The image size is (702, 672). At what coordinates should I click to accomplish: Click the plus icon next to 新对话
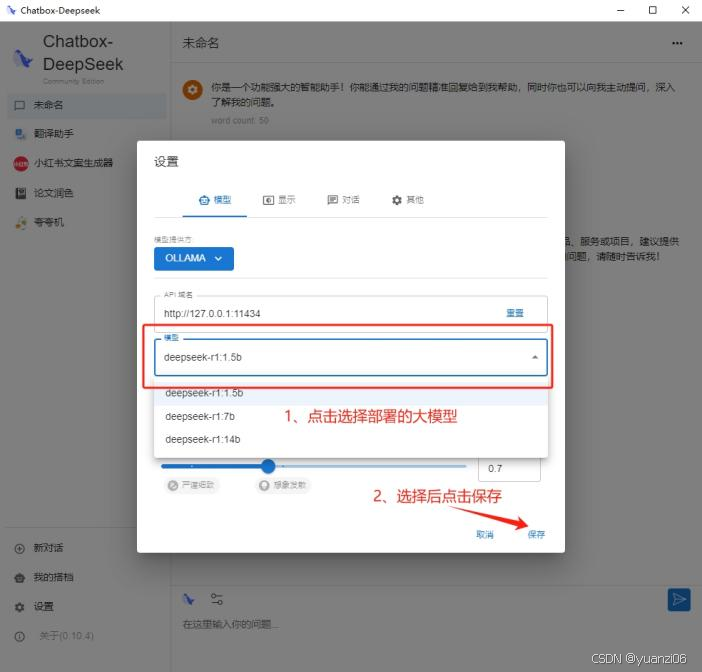pos(20,548)
